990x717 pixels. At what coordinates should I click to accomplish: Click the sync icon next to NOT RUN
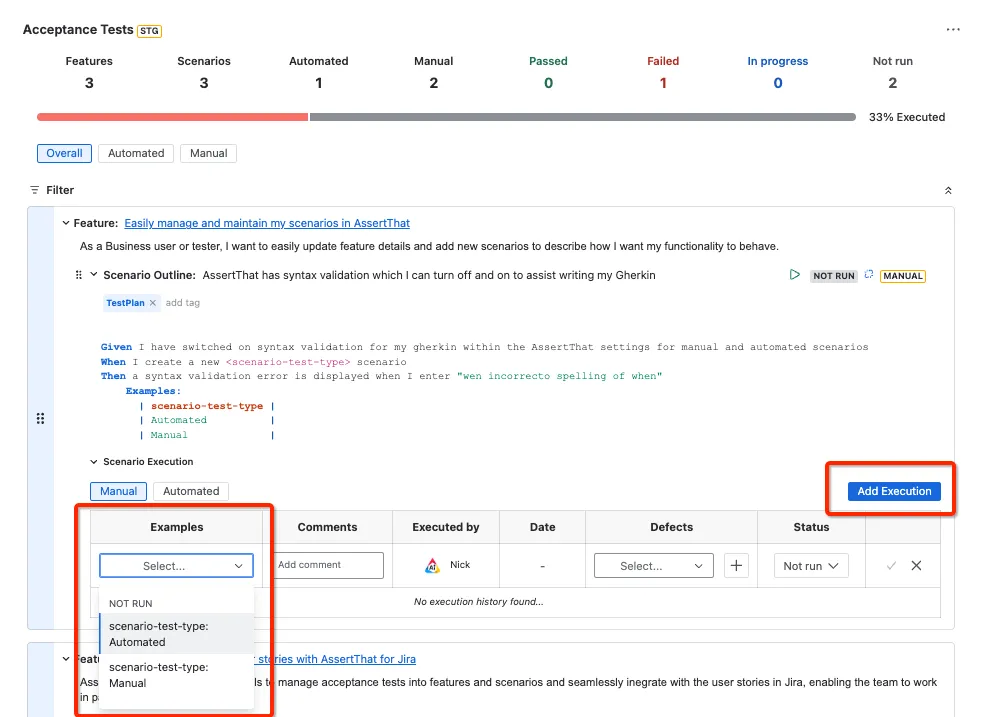tap(869, 275)
